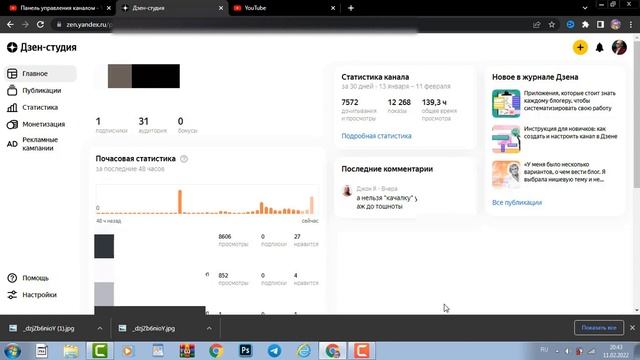Go to Статистика in the sidebar
Screen dimensions: 640x360
pos(40,107)
